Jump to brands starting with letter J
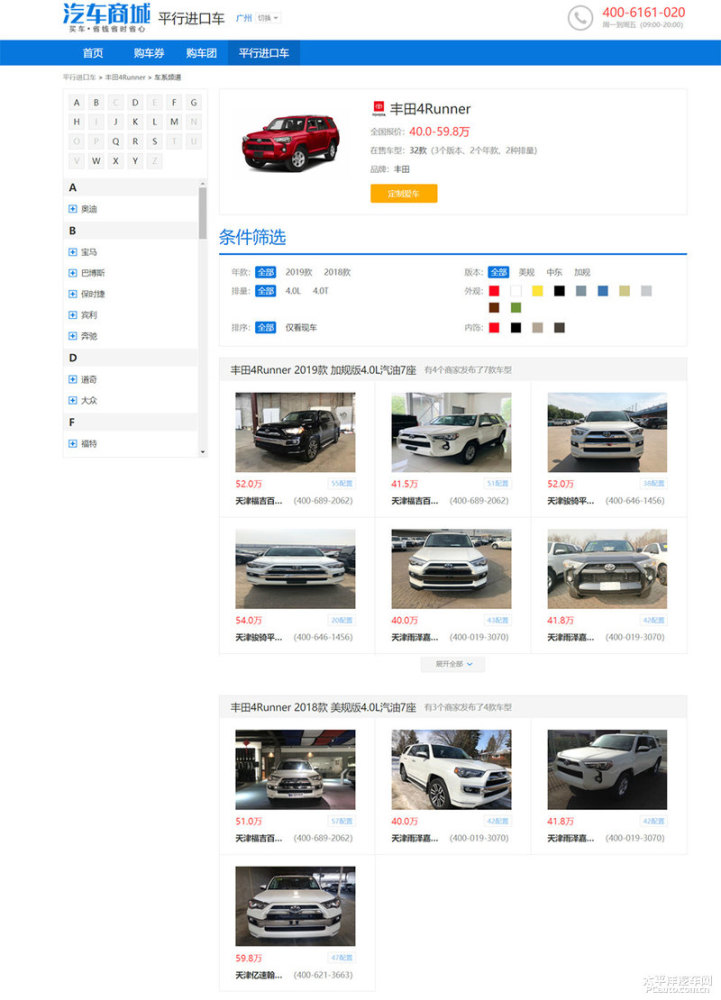The height and width of the screenshot is (1000, 721). pyautogui.click(x=115, y=122)
